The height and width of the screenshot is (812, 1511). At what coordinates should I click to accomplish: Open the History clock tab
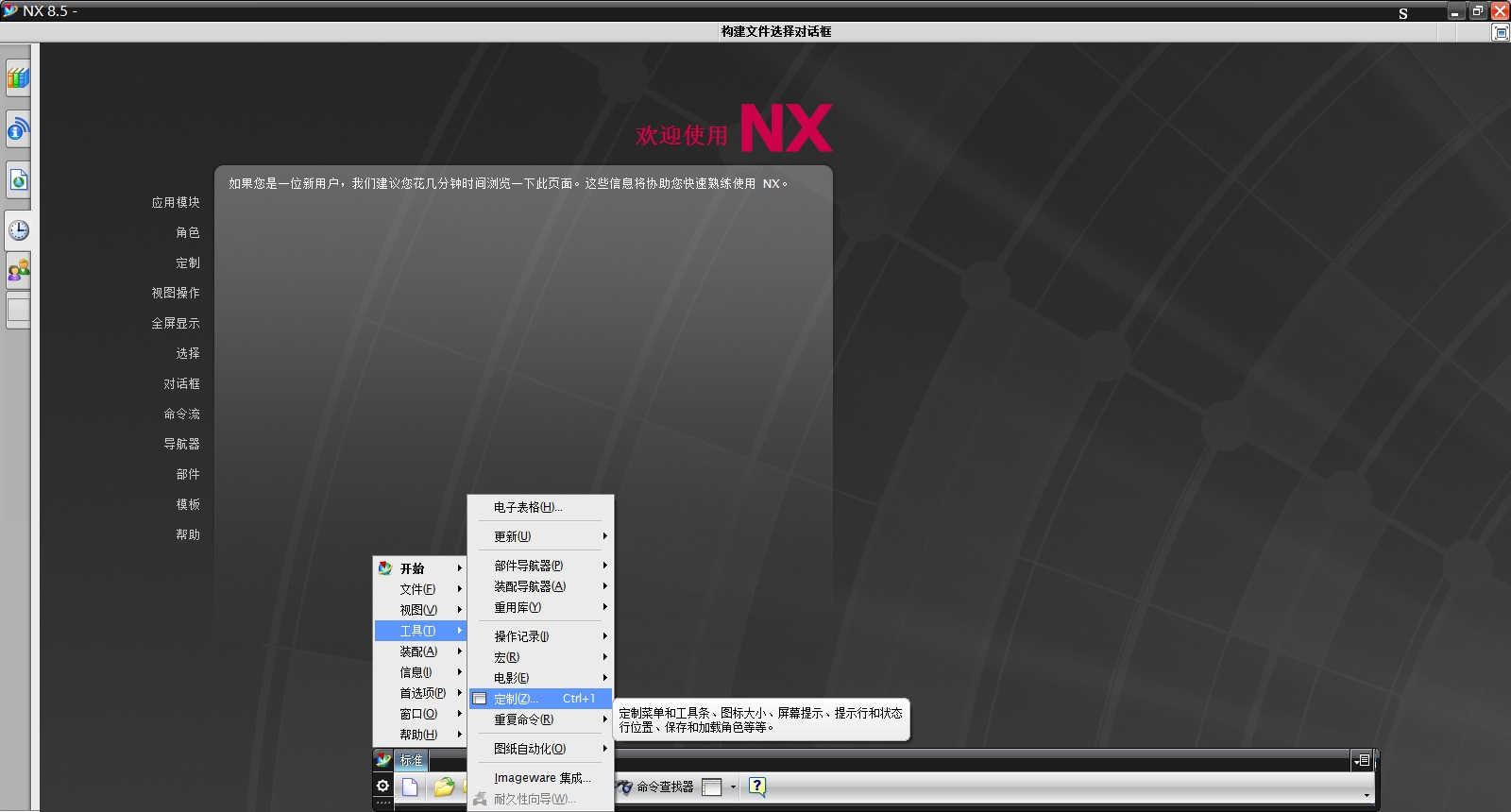pyautogui.click(x=18, y=230)
